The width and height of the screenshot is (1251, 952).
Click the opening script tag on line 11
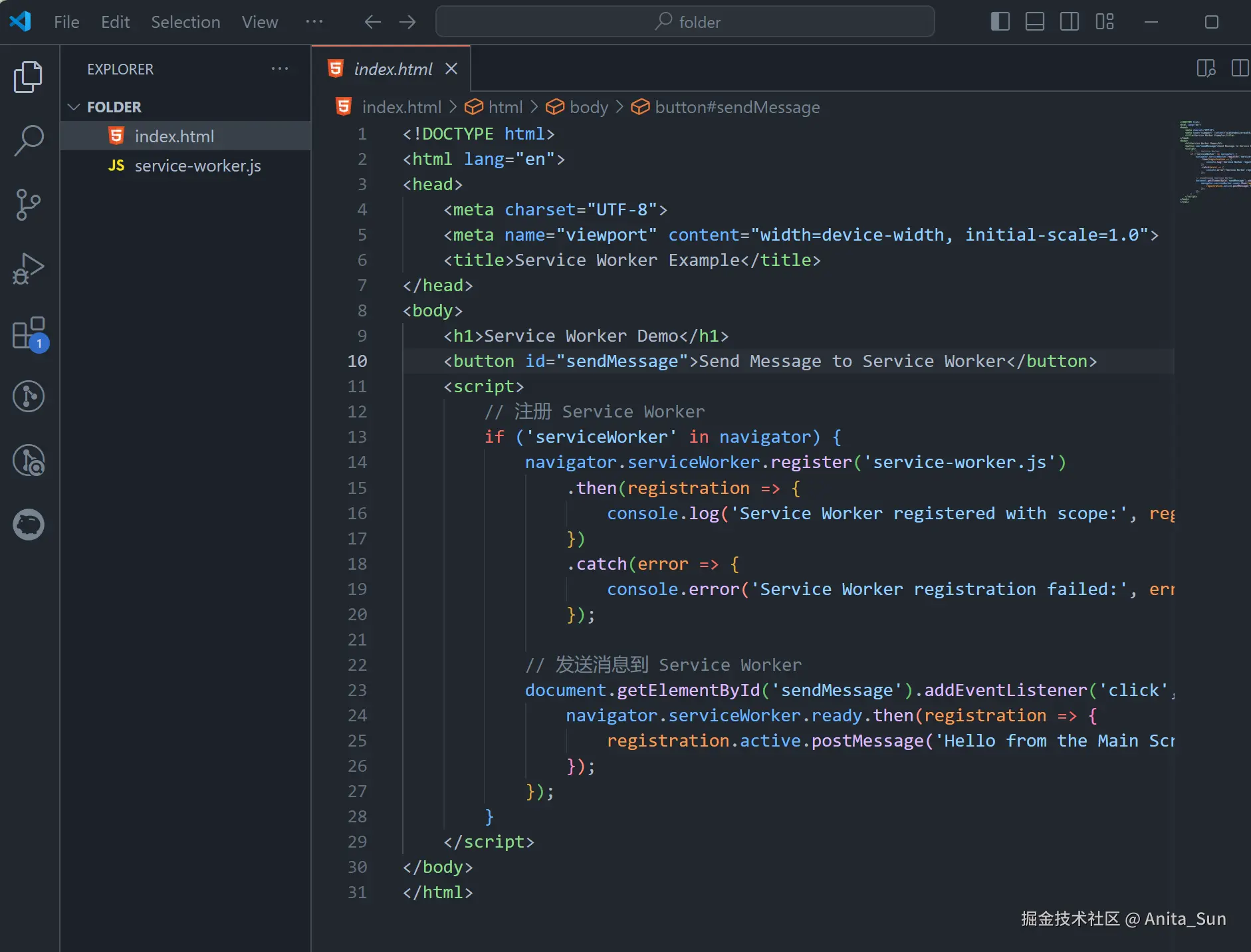[x=484, y=386]
